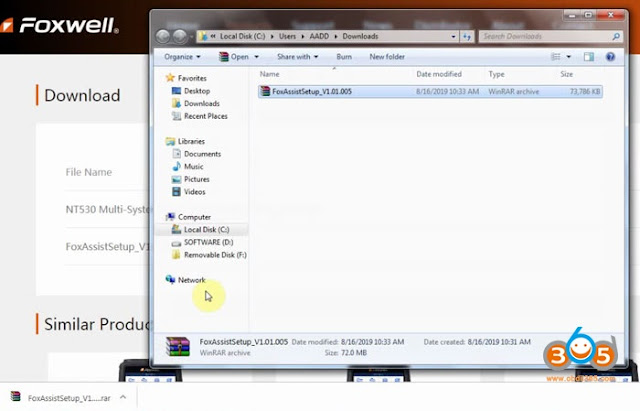
Task: Click the Size 72.0 MB value in details pane
Action: click(x=354, y=353)
